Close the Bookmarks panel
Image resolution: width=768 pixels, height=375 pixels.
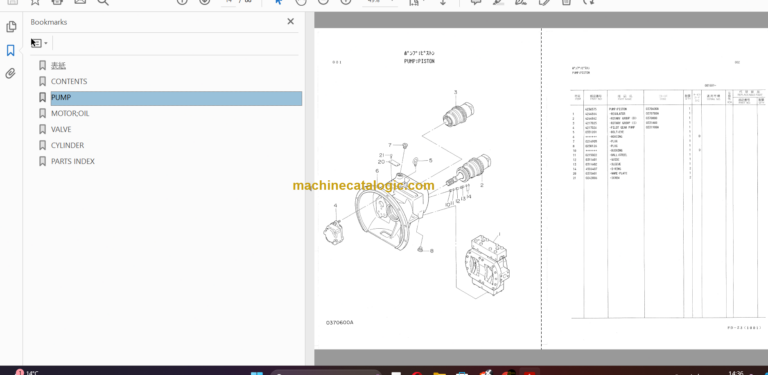[290, 22]
